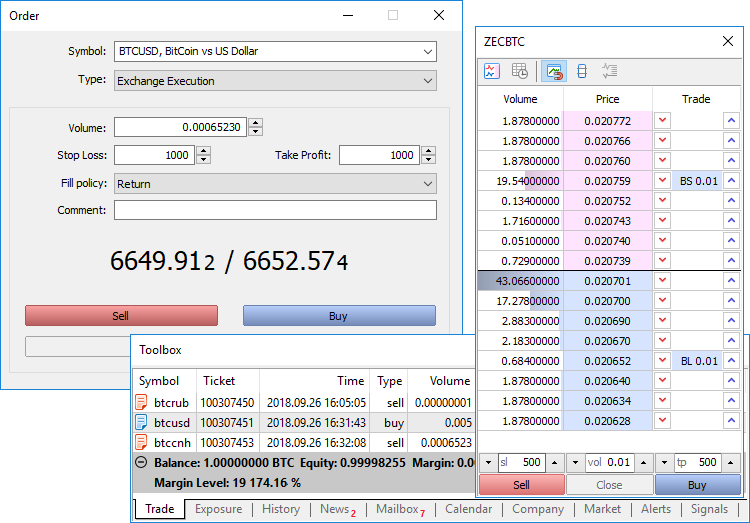Click blue buy arrow at price 0.020759
The height and width of the screenshot is (523, 750).
point(731,181)
